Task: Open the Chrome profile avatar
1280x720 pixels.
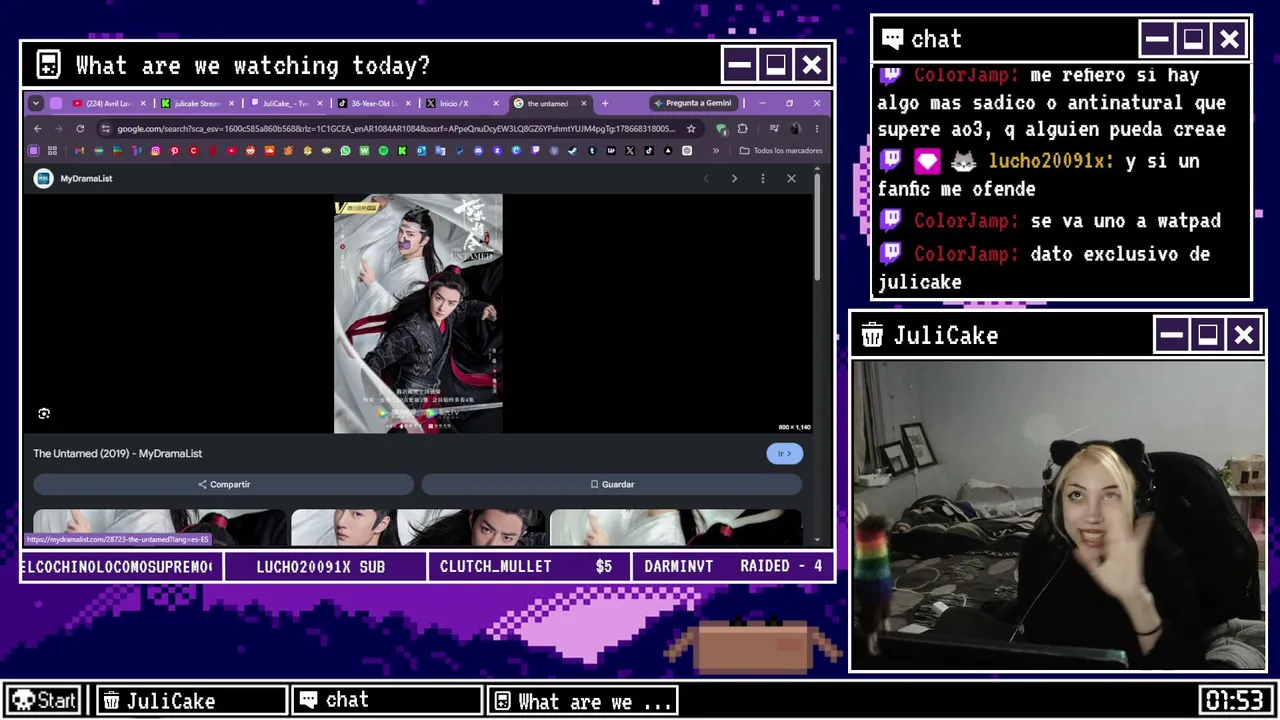Action: click(795, 129)
